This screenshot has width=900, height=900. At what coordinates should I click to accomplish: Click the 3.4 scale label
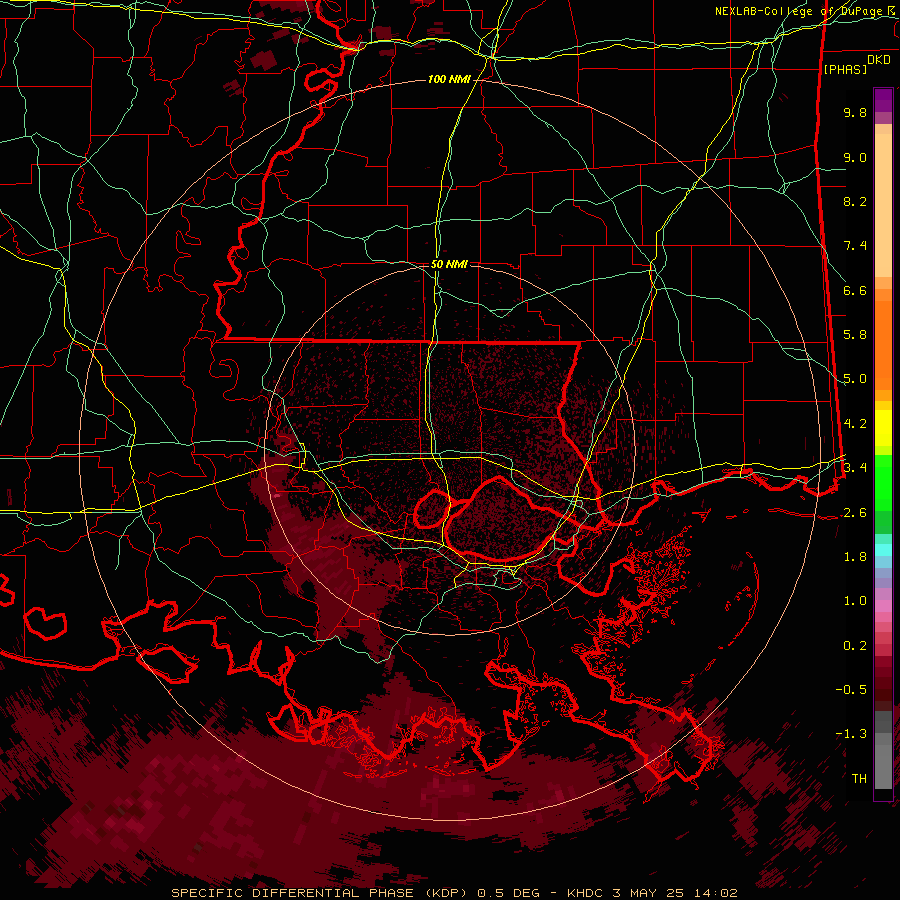click(x=855, y=468)
